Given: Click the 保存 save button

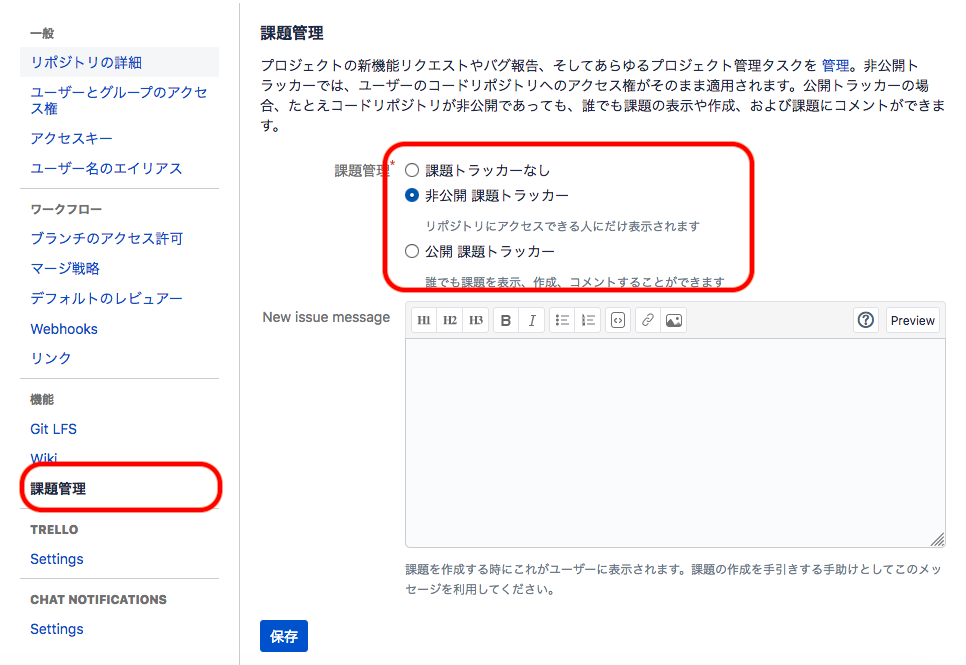Looking at the screenshot, I should tap(283, 635).
